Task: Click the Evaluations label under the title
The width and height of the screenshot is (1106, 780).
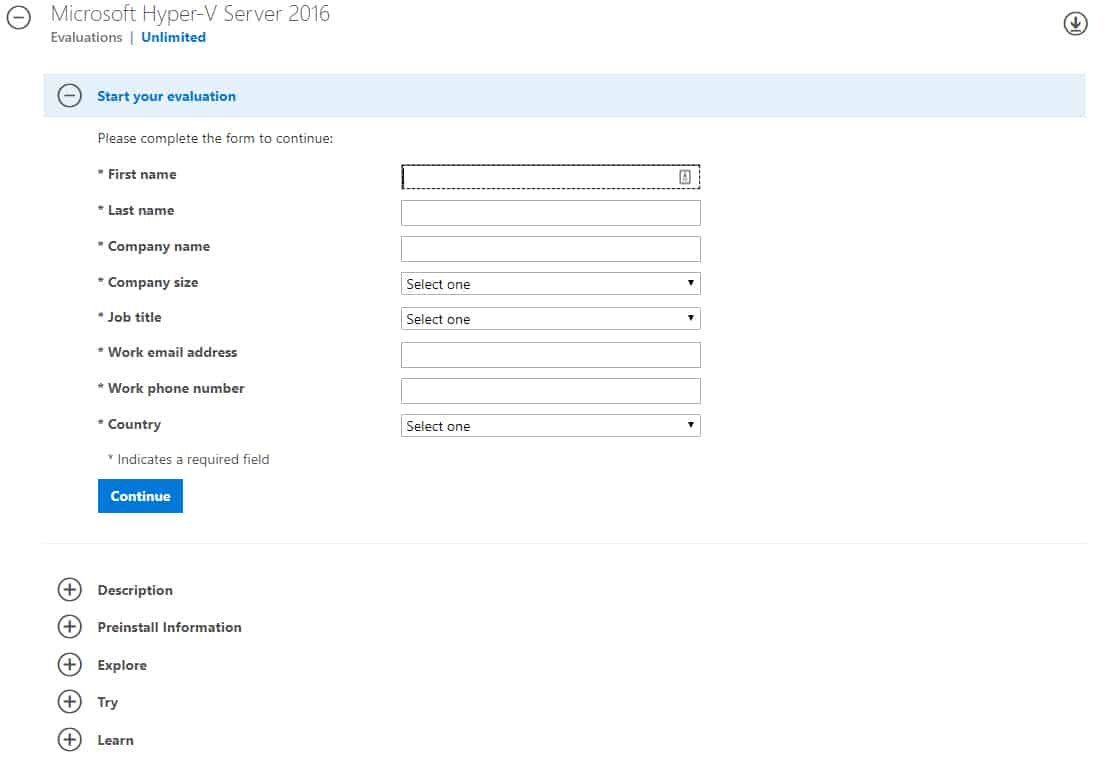Action: pos(86,37)
